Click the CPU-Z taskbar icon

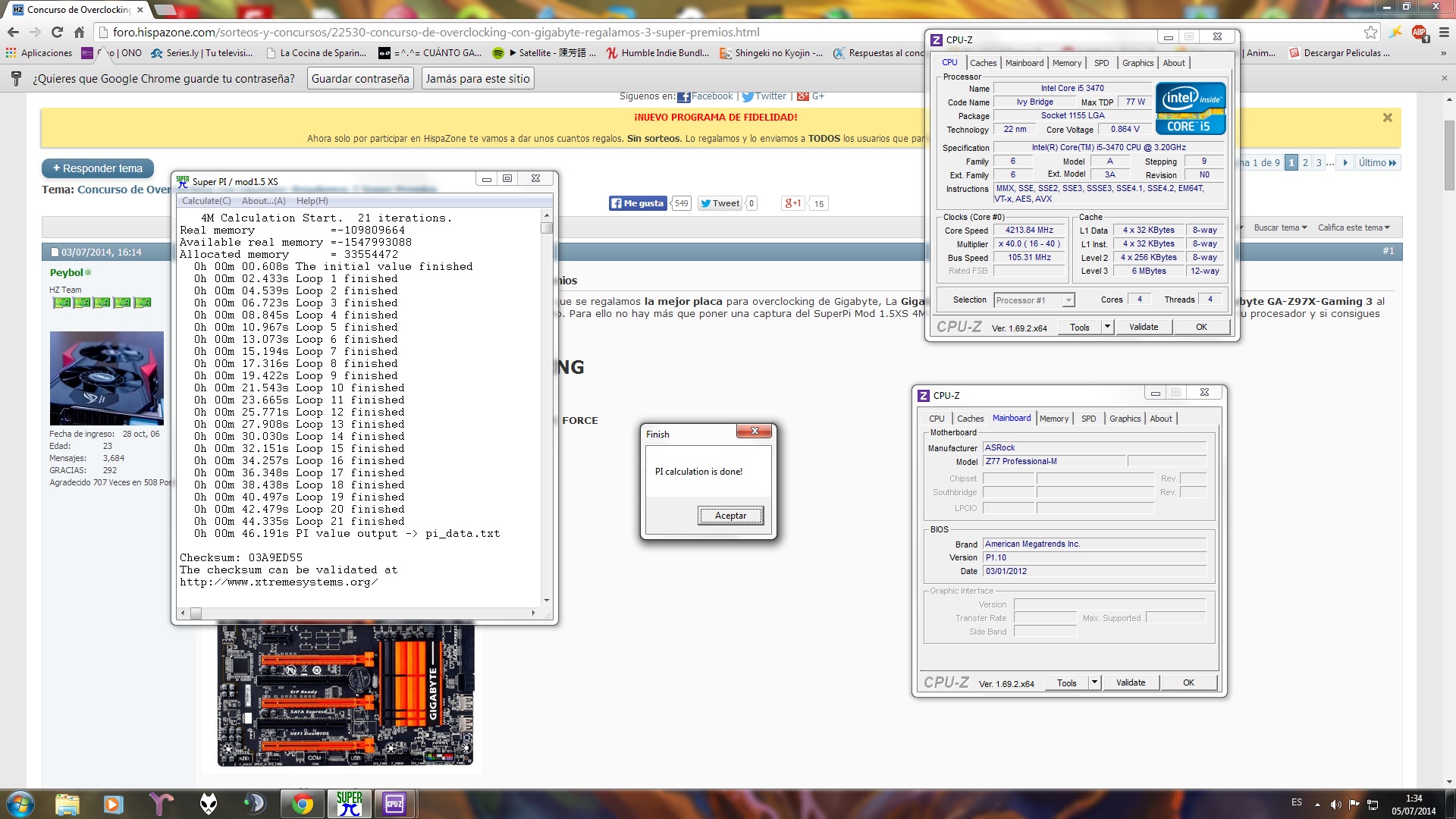394,803
